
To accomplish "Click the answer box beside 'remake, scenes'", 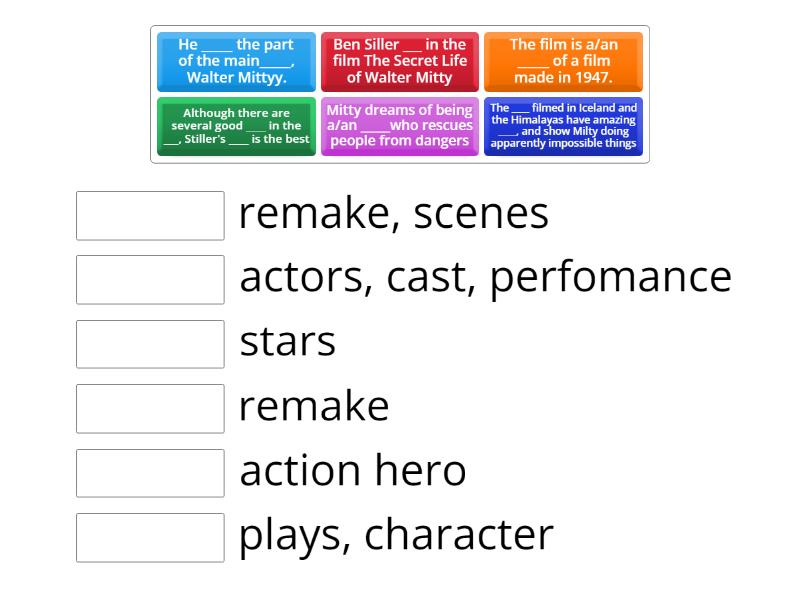I will pyautogui.click(x=149, y=217).
